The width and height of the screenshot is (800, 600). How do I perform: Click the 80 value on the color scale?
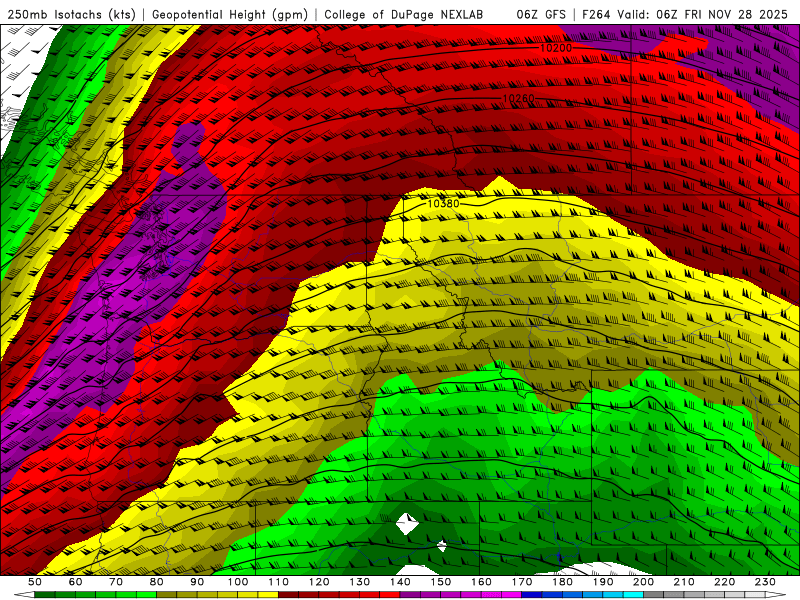pyautogui.click(x=156, y=582)
